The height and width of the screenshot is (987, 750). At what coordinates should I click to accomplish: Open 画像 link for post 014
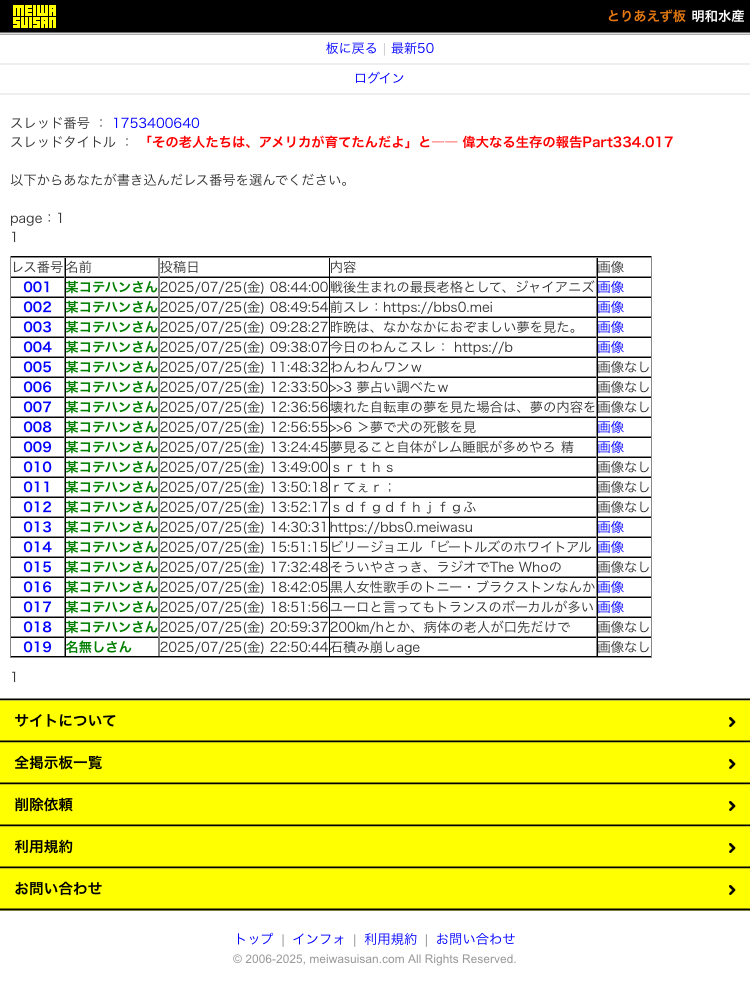click(x=611, y=547)
